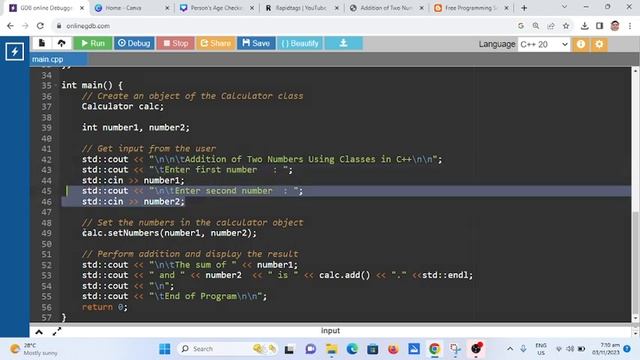Open the orange info icon
This screenshot has height=360, width=640.
click(581, 44)
